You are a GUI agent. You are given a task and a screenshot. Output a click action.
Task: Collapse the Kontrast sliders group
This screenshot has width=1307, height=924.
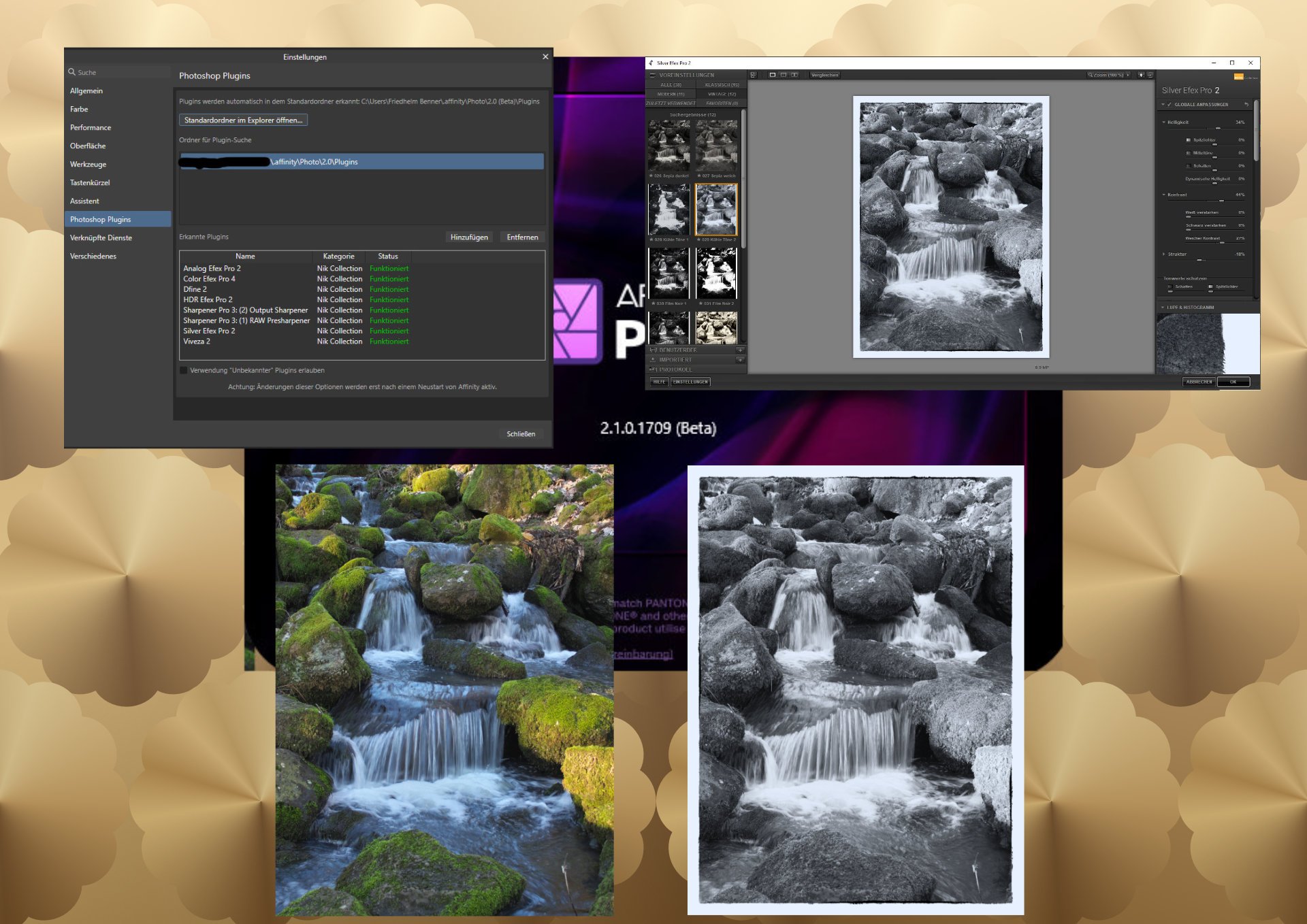(1163, 195)
